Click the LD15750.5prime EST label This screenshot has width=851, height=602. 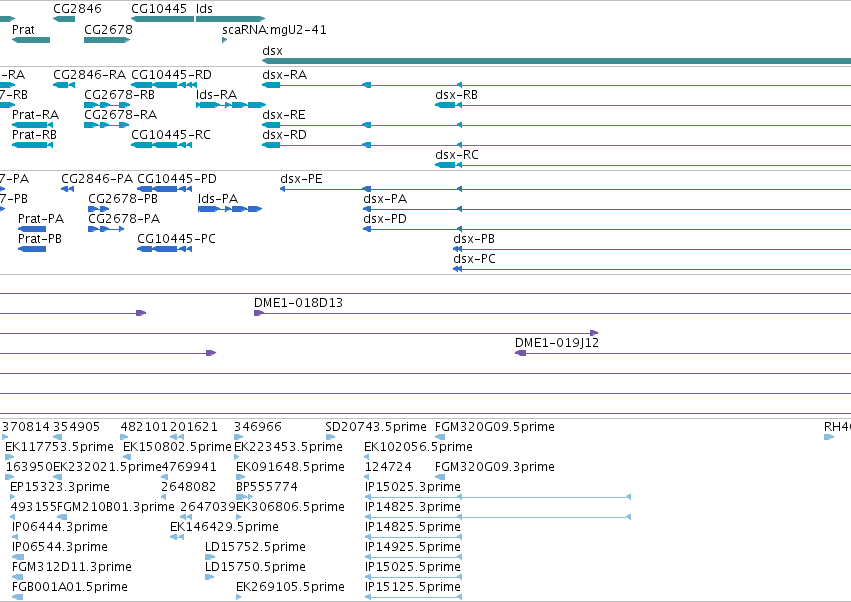[255, 568]
